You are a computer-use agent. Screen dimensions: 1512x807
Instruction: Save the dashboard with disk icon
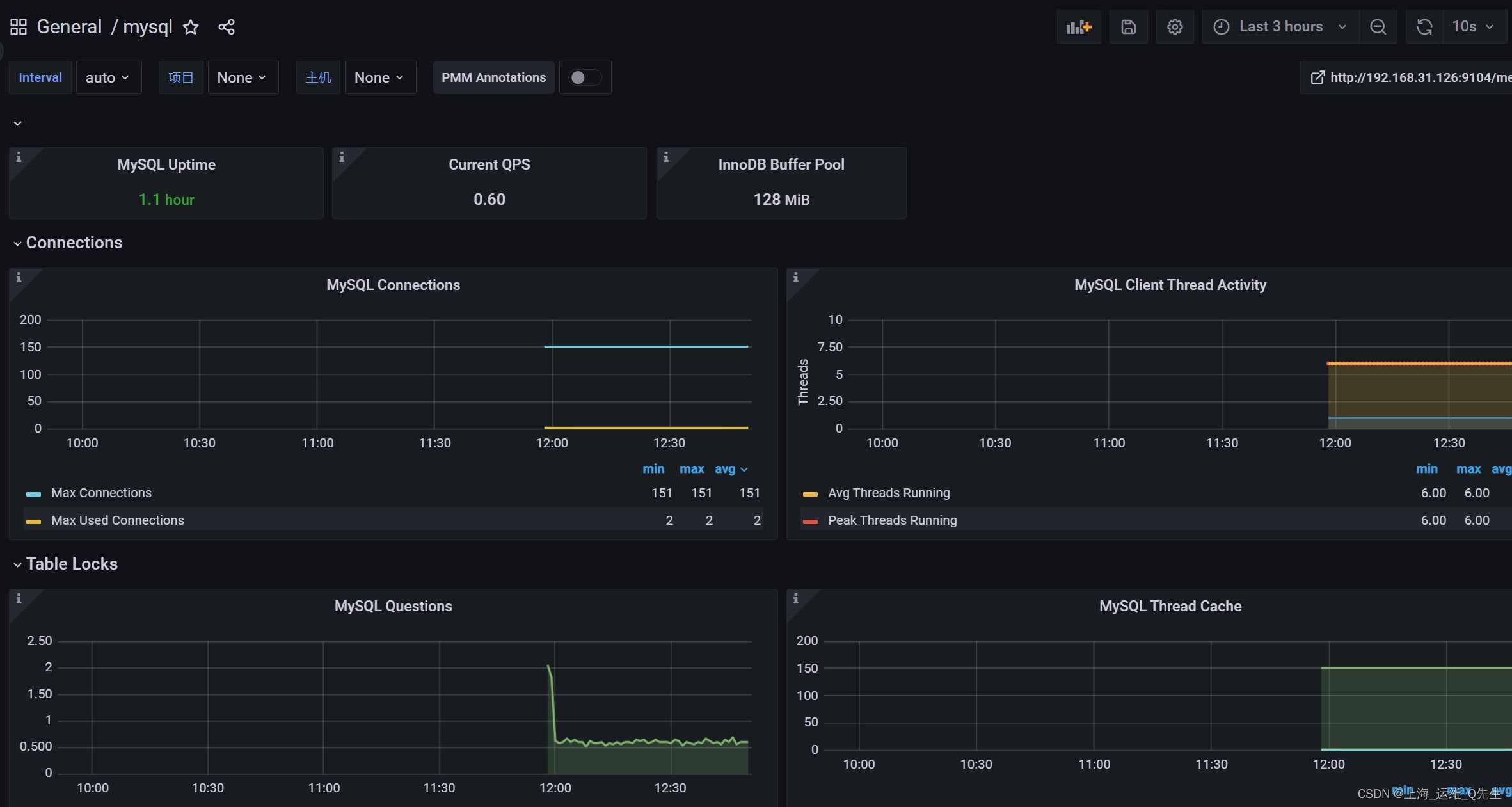(1129, 27)
